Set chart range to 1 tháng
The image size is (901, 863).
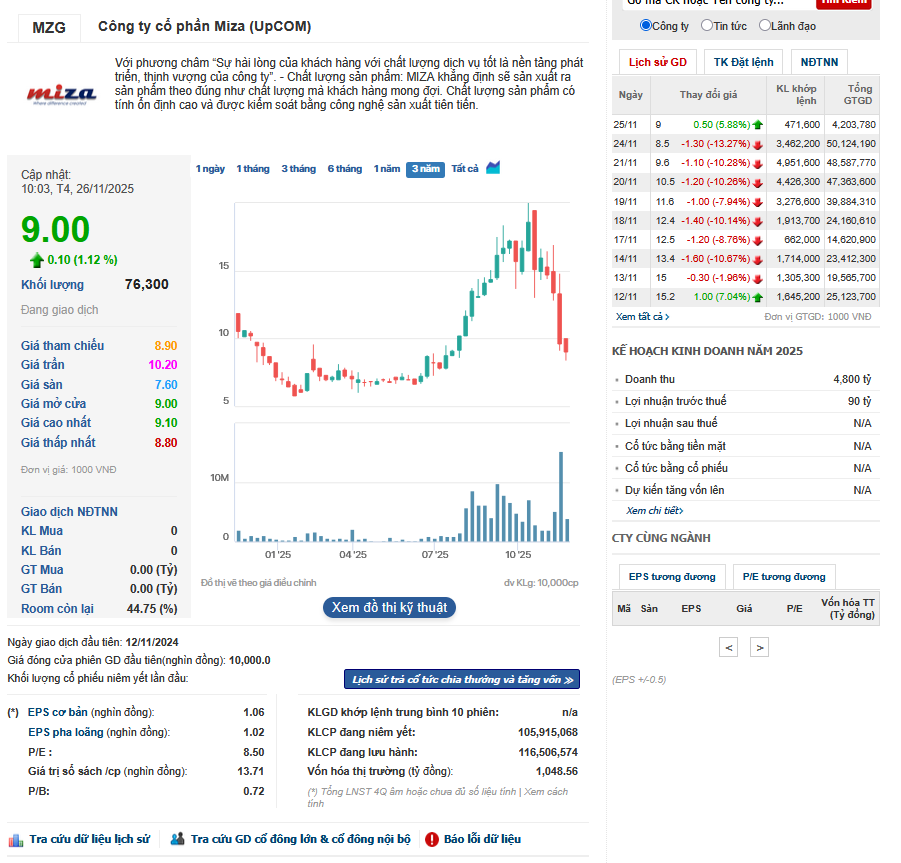coord(253,169)
